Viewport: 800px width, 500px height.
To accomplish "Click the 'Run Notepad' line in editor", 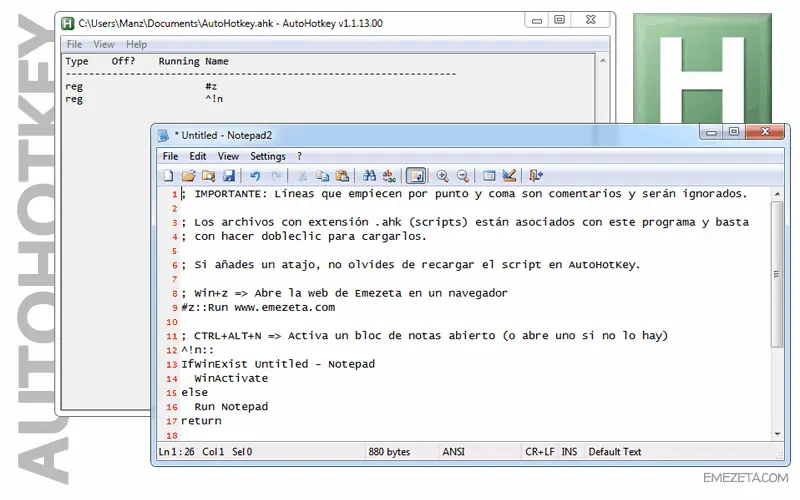I will [x=231, y=407].
